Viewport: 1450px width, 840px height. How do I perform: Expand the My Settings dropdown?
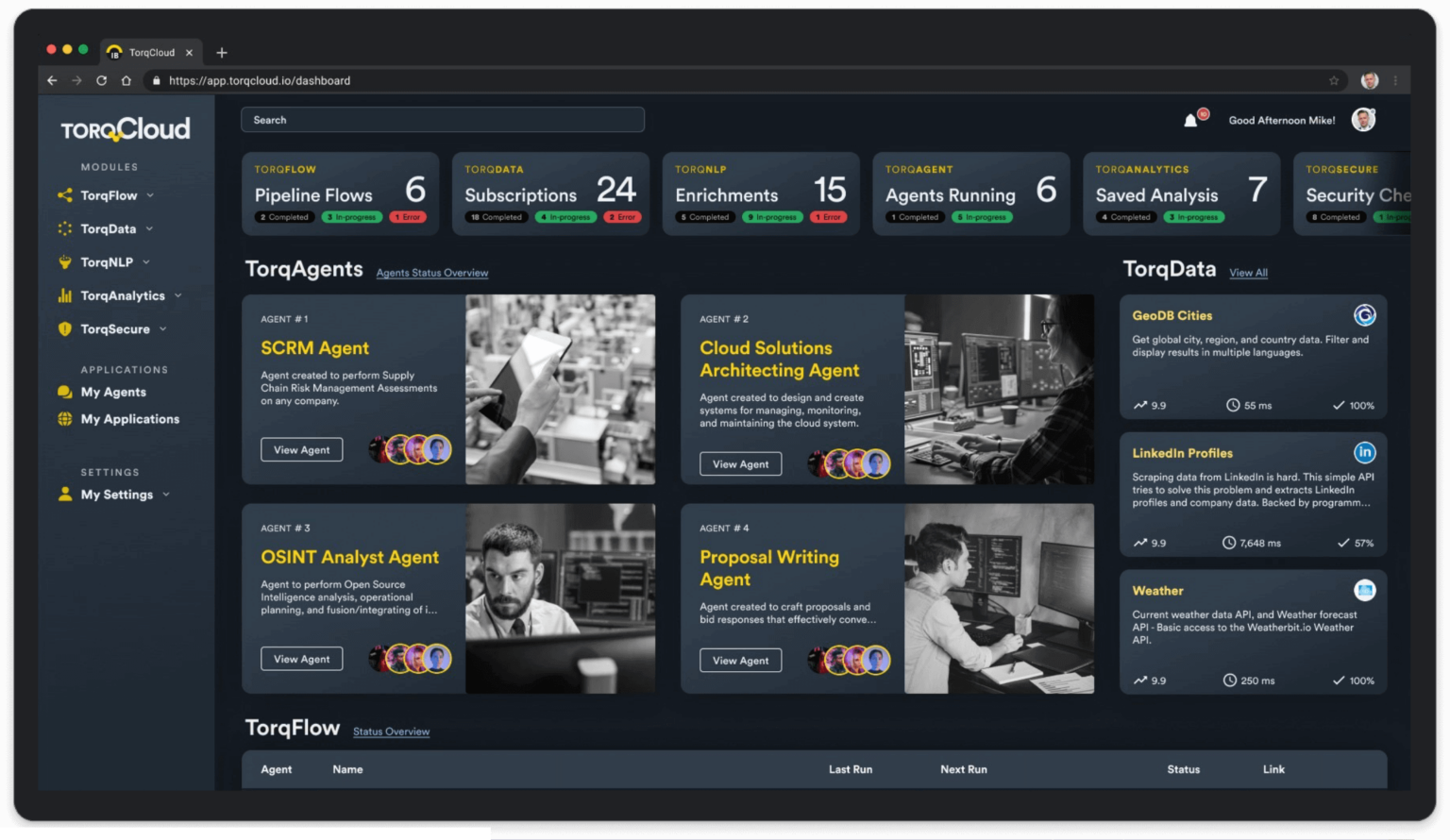click(166, 495)
